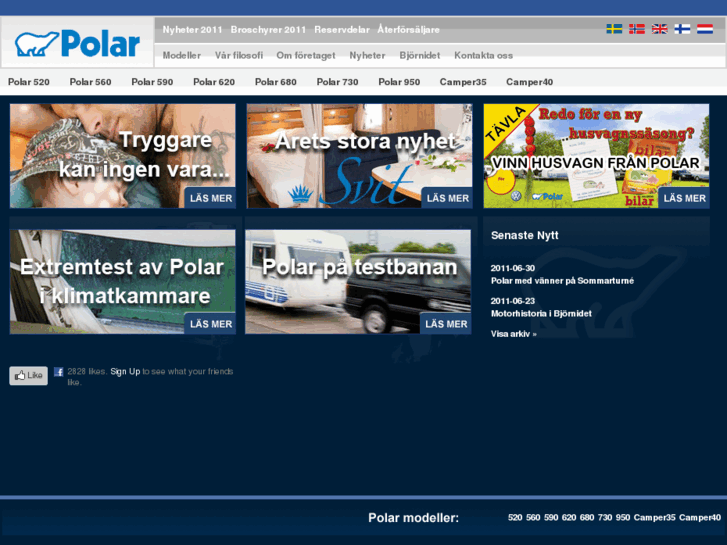
Task: Open the Polar på testbanan image
Action: pos(358,282)
